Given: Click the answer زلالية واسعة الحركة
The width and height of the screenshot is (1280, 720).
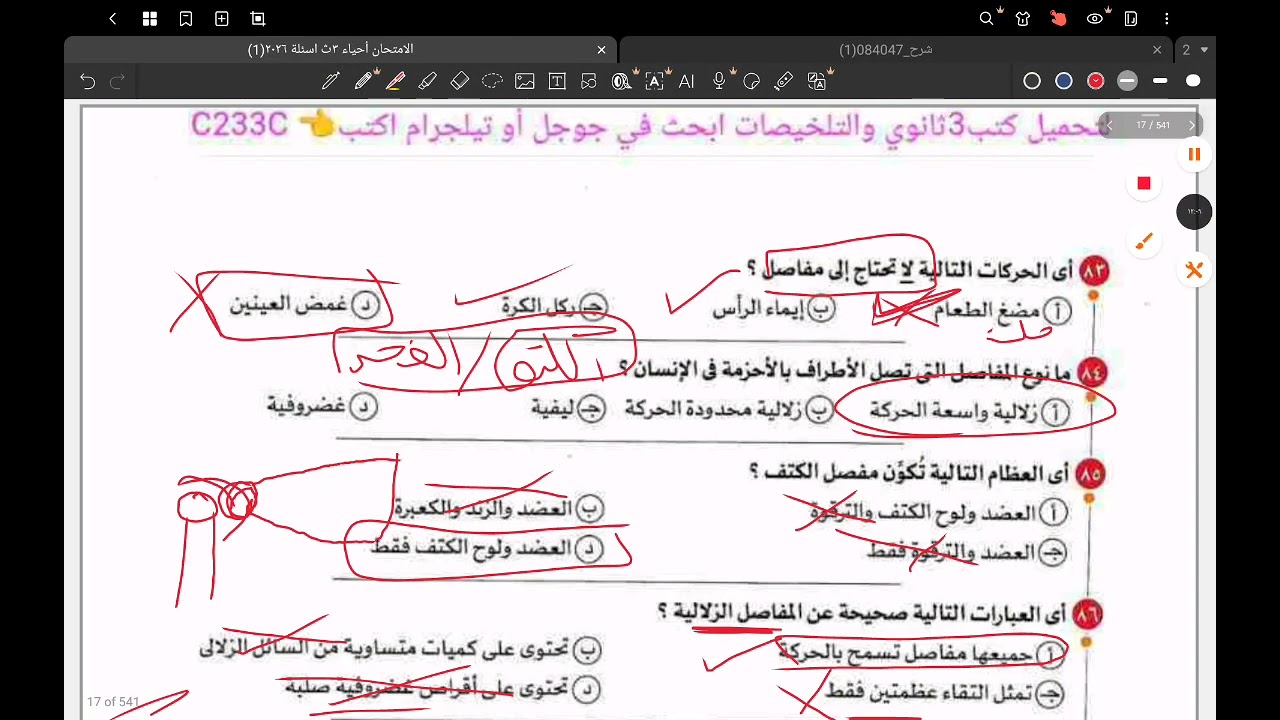Looking at the screenshot, I should pyautogui.click(x=969, y=411).
